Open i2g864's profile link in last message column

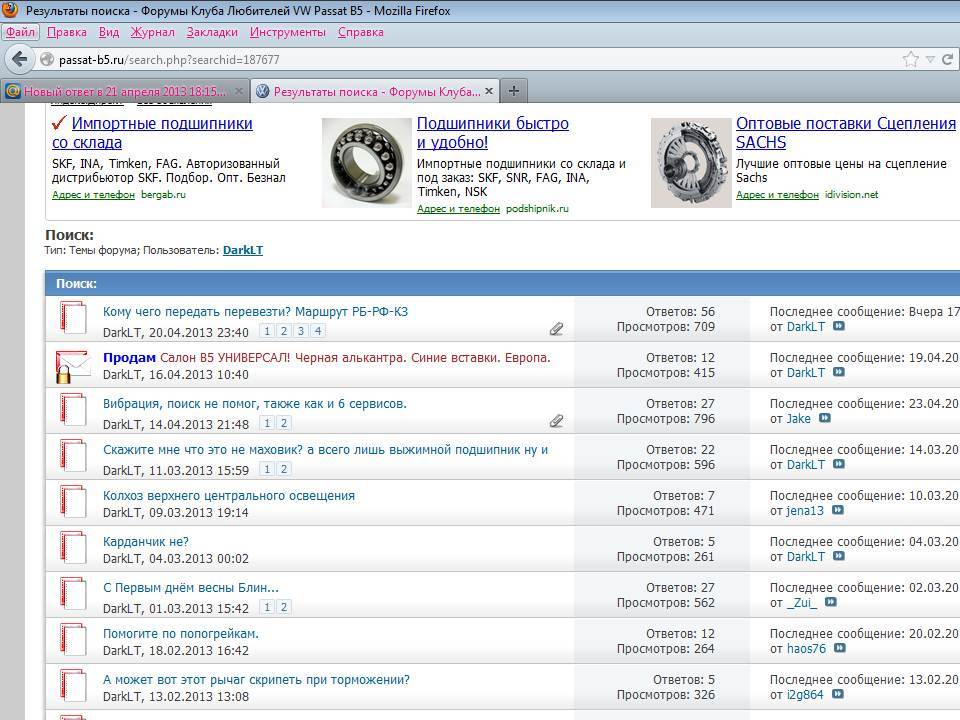[x=805, y=694]
